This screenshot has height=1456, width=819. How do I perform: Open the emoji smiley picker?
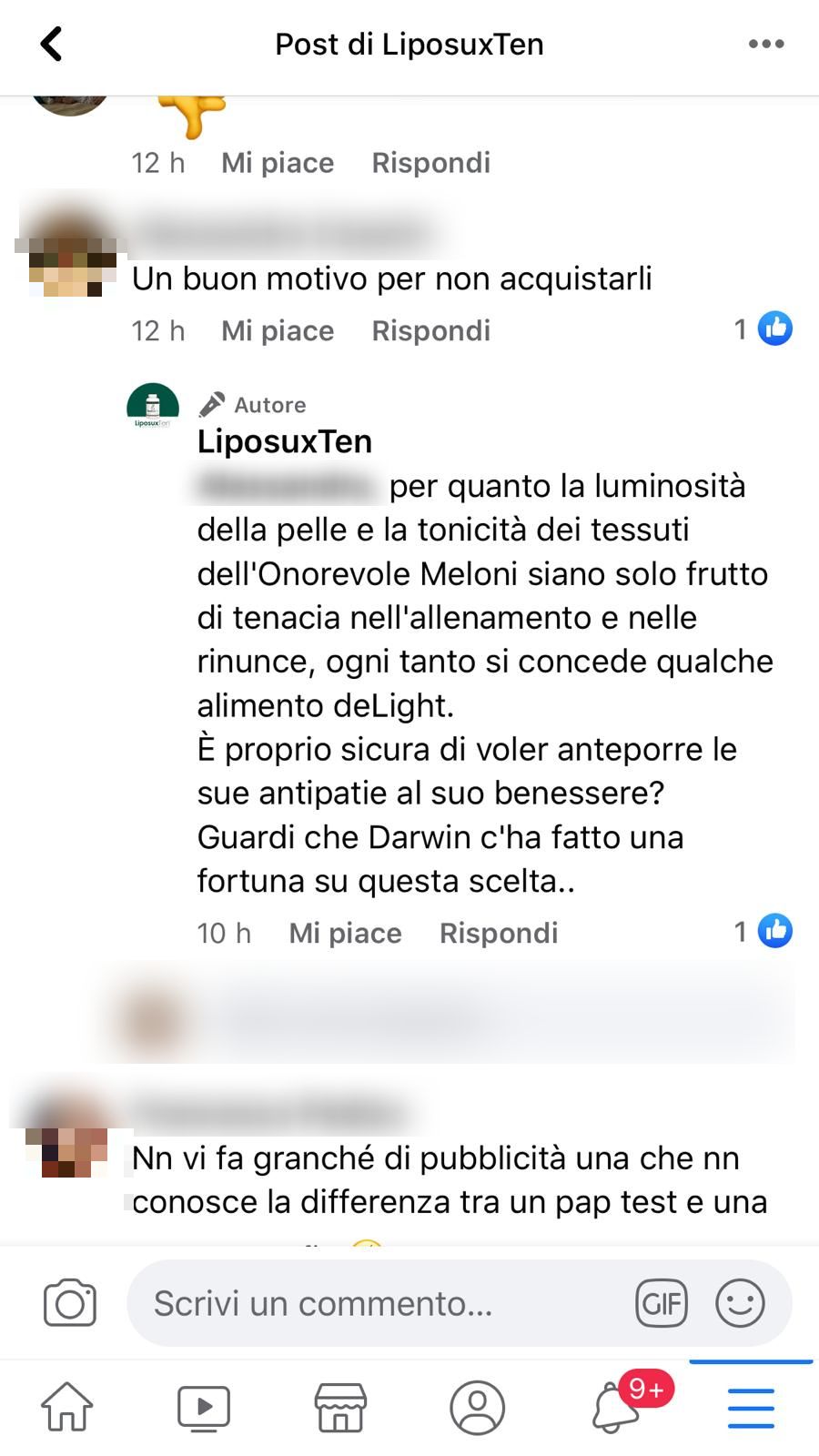(x=740, y=1303)
